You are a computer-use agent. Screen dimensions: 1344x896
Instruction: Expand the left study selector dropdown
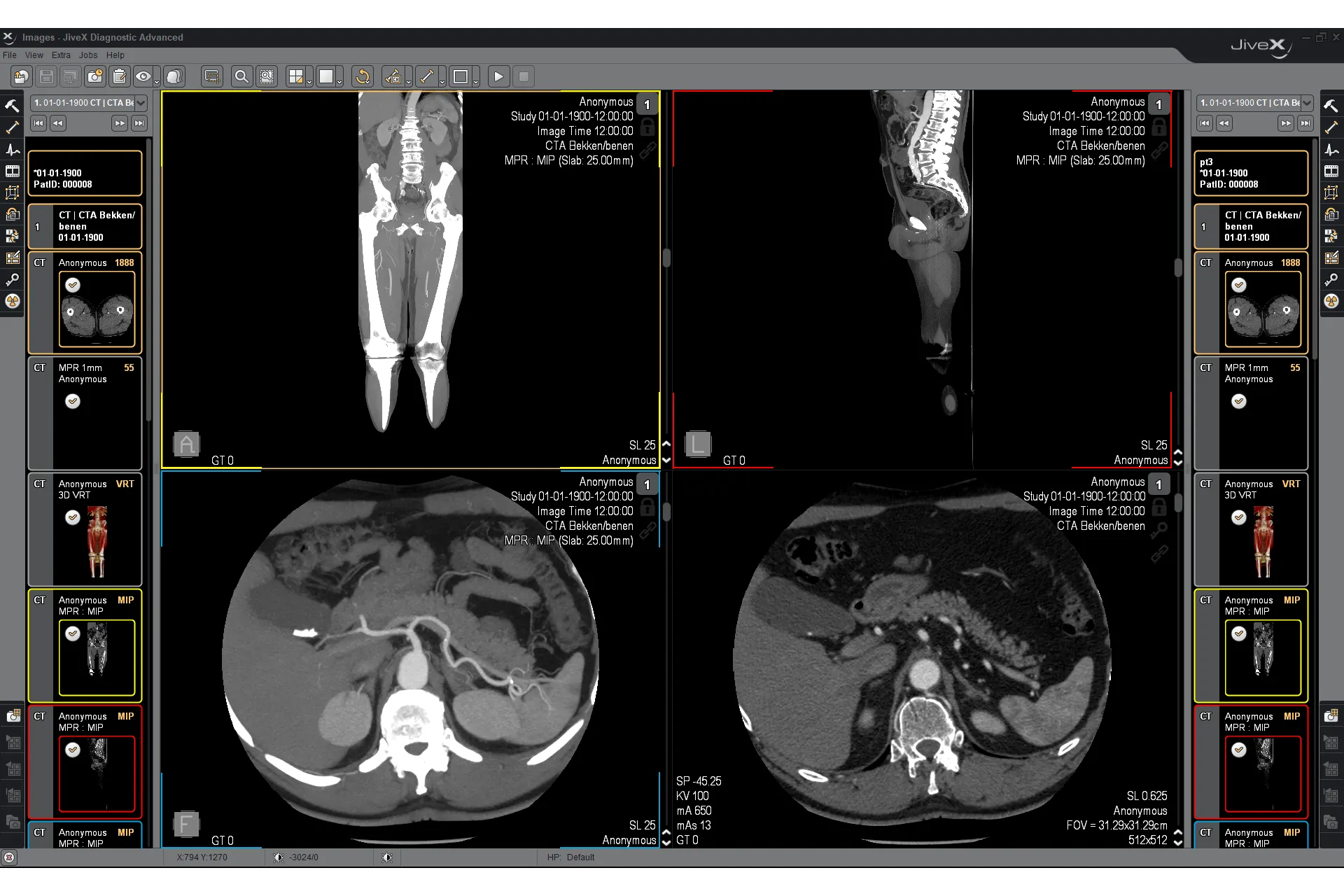[x=141, y=103]
